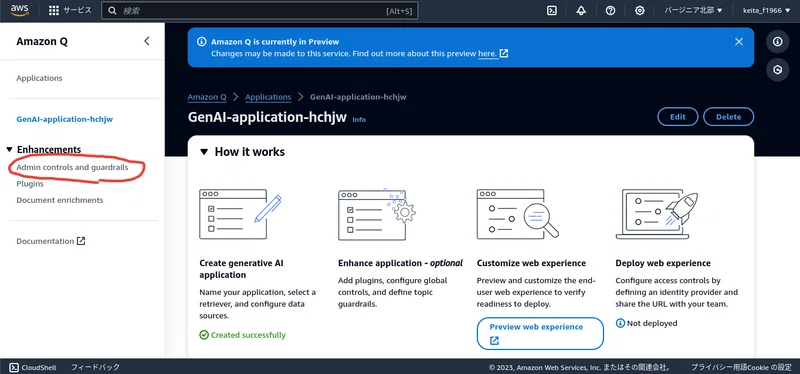Open the notifications bell icon
800x374 pixels.
(581, 11)
